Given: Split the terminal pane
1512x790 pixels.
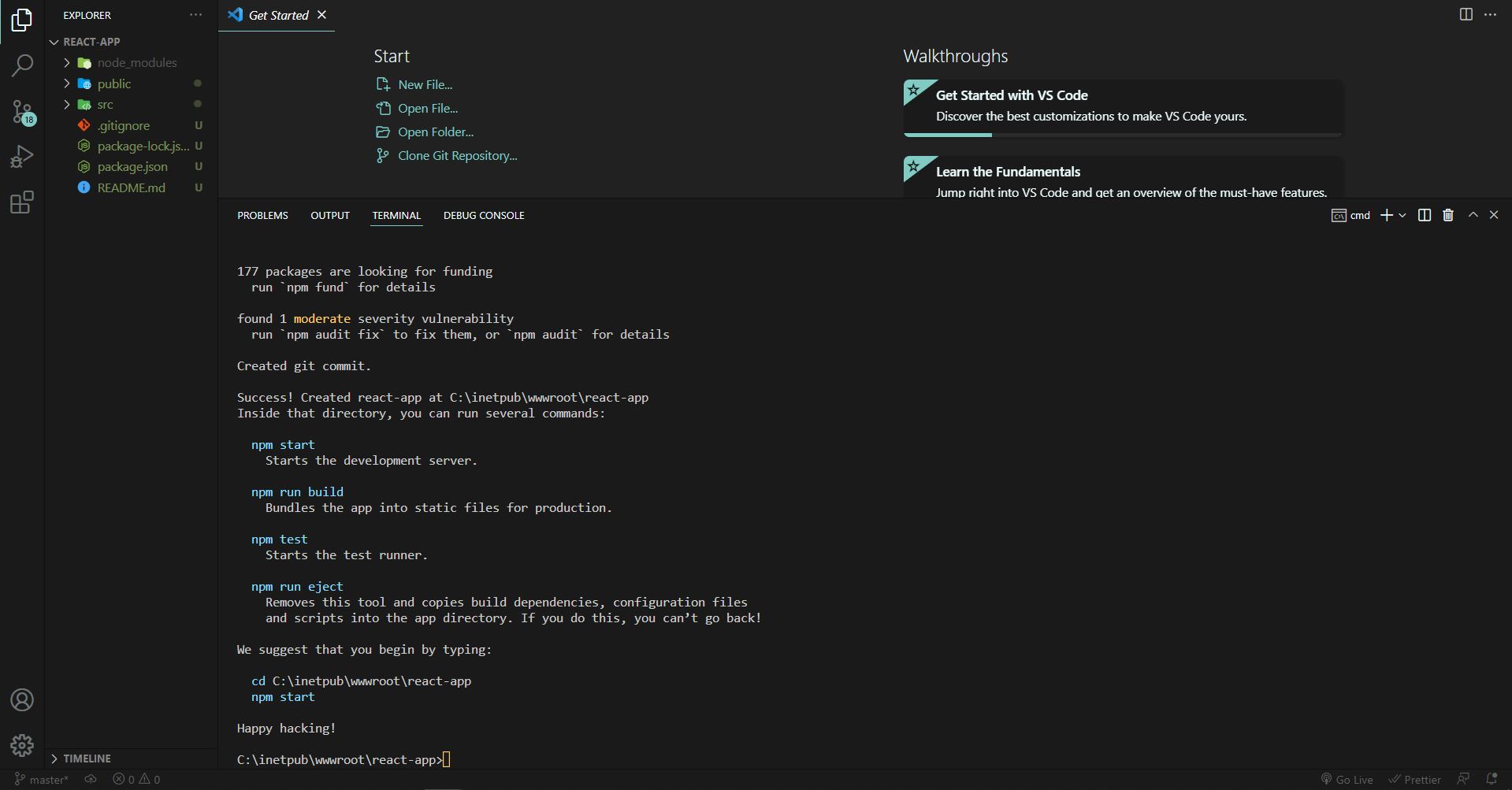Looking at the screenshot, I should [1425, 215].
